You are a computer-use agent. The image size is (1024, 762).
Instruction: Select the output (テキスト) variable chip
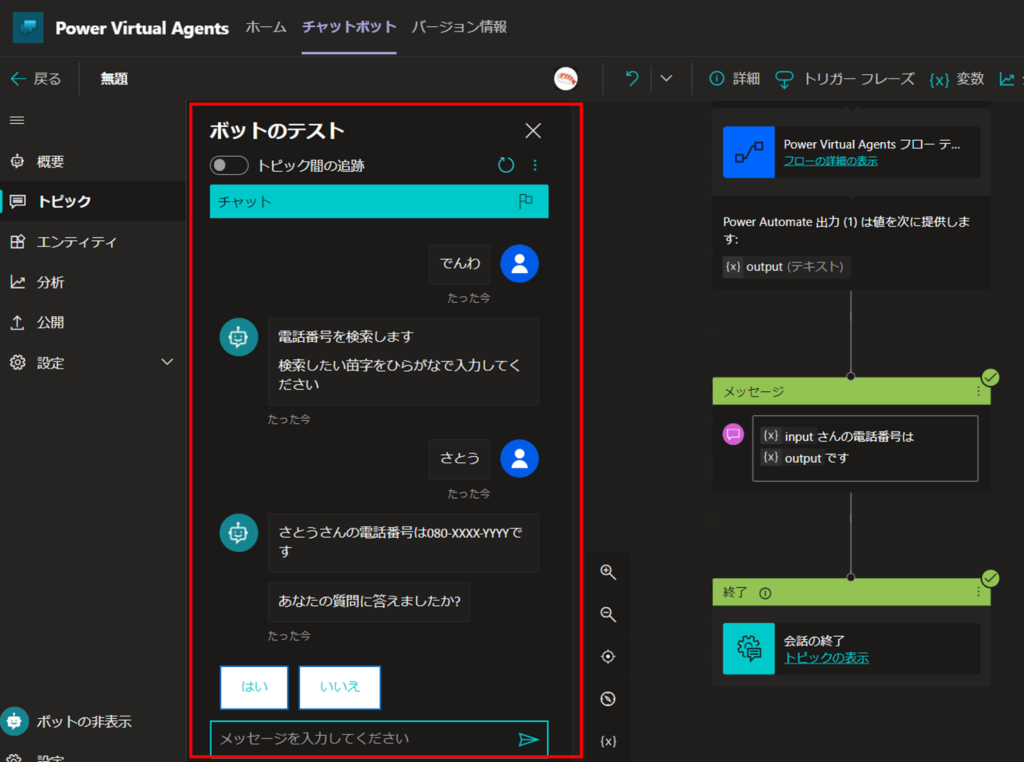pyautogui.click(x=786, y=266)
